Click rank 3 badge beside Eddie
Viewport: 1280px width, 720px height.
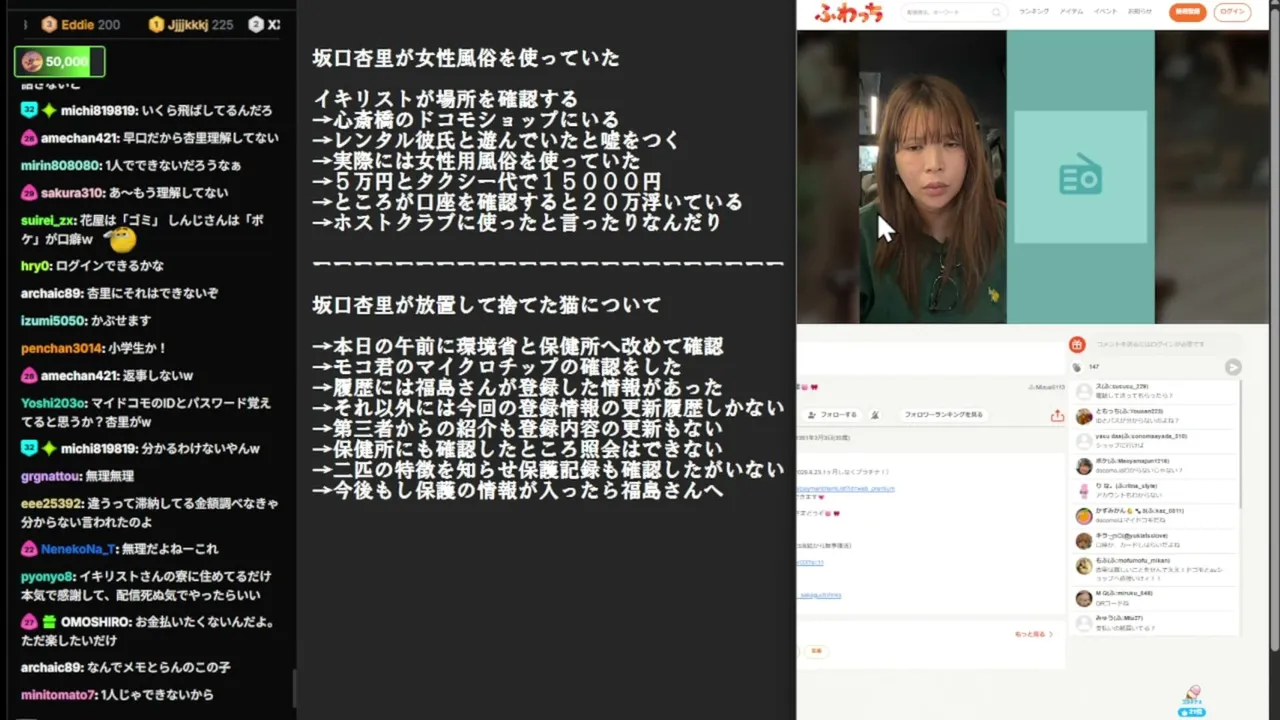[49, 25]
